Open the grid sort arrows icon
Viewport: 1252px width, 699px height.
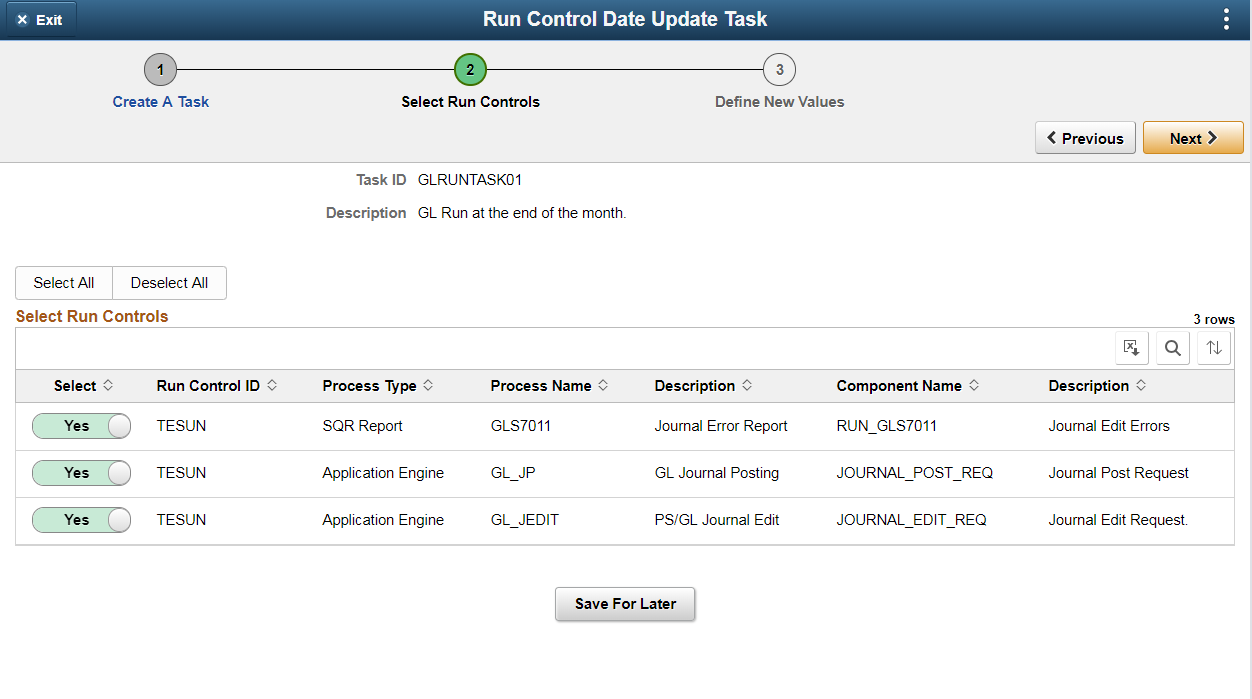[x=1214, y=348]
